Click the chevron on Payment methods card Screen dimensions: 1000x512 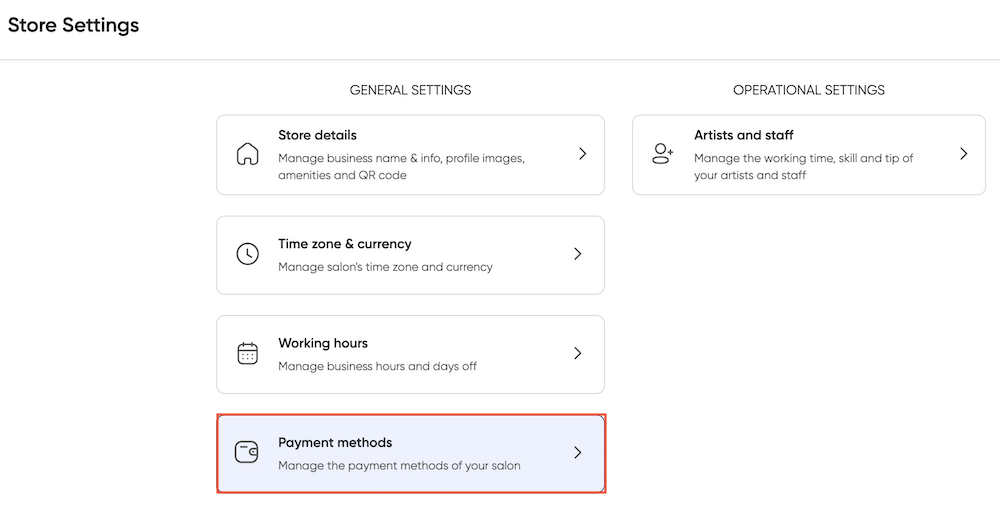pos(578,453)
